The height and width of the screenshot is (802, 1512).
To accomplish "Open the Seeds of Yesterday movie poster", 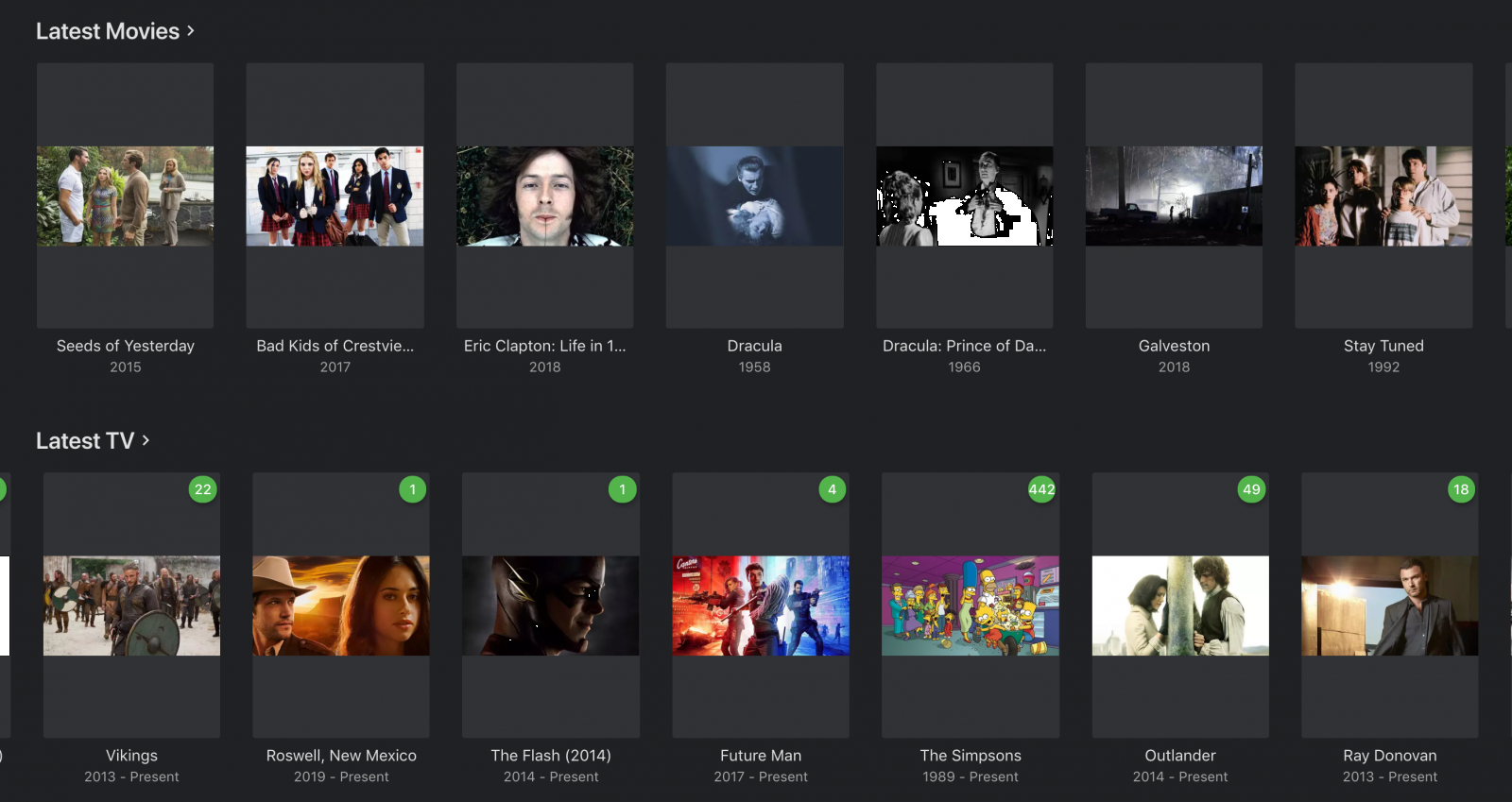I will click(x=126, y=196).
